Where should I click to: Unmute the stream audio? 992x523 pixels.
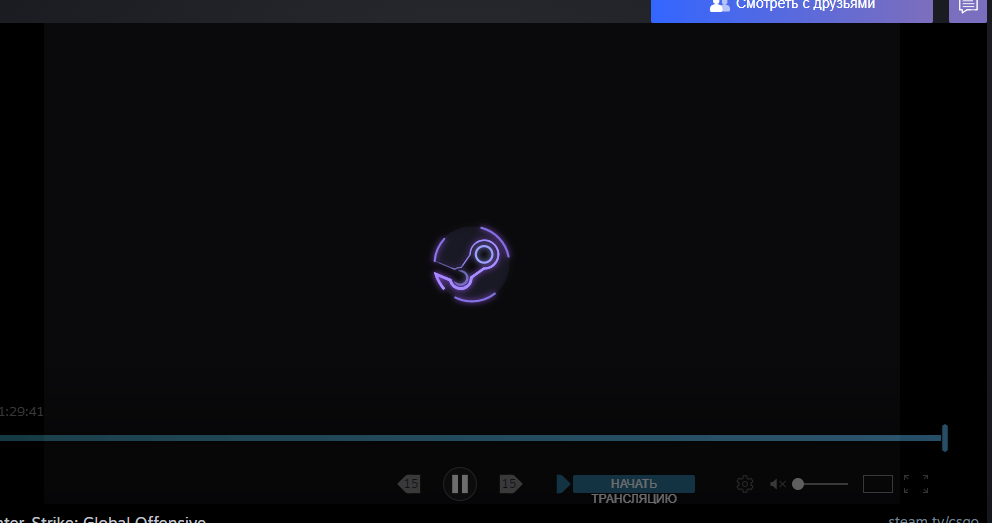point(778,484)
